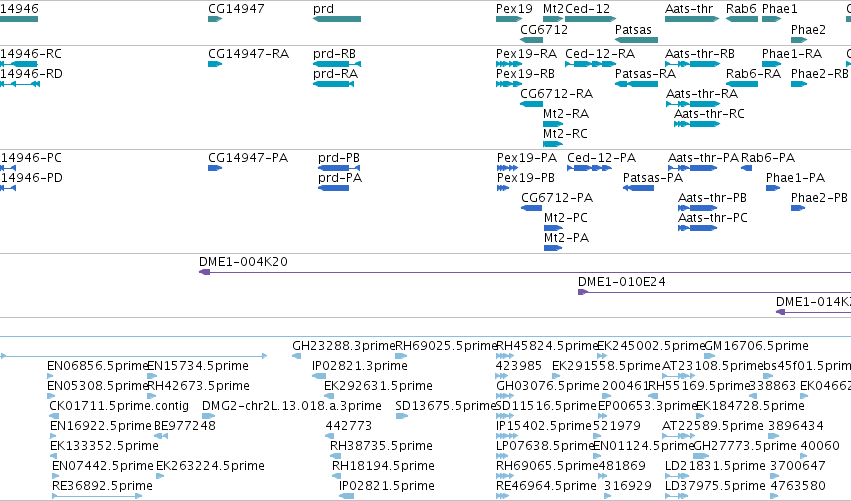The height and width of the screenshot is (501, 851).
Task: Select protein Pex19-PB
Action: pyautogui.click(x=503, y=188)
